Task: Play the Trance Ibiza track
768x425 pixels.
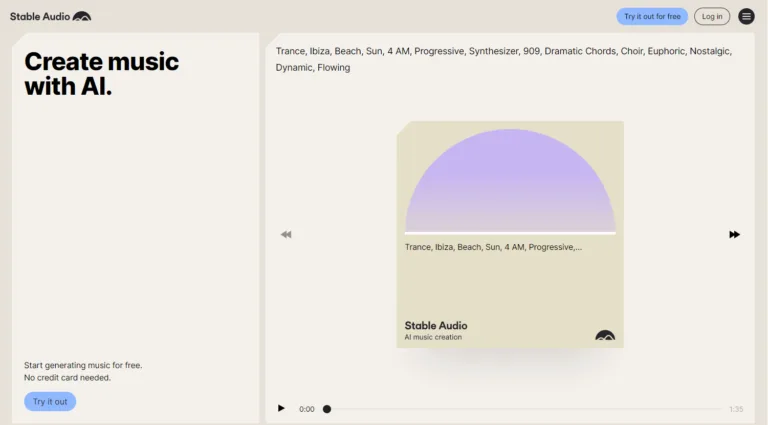Action: tap(281, 408)
